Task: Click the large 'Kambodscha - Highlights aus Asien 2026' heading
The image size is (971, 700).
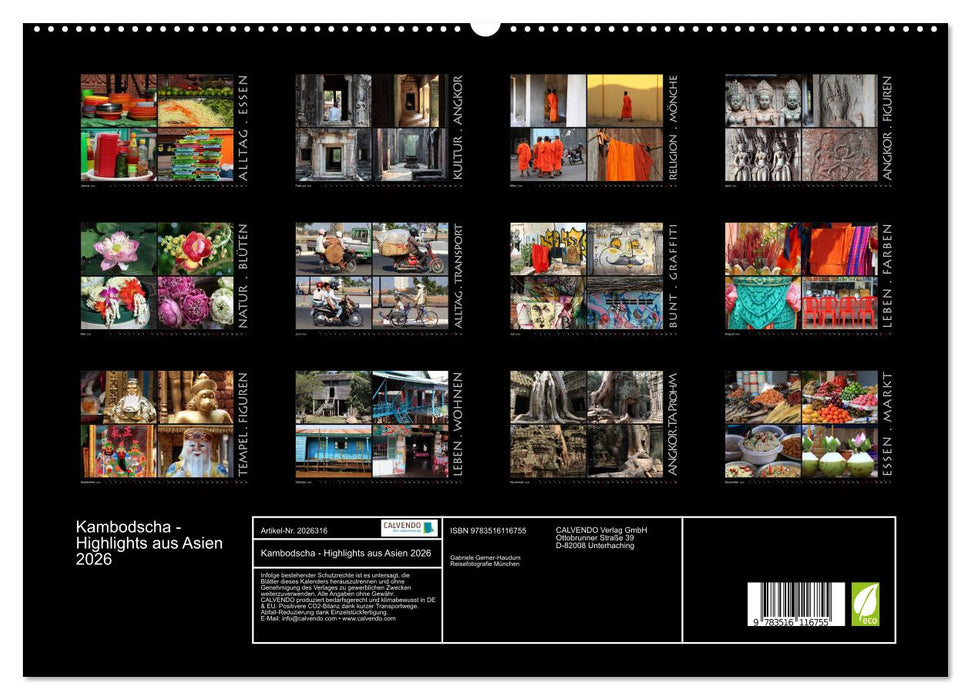Action: (149, 543)
